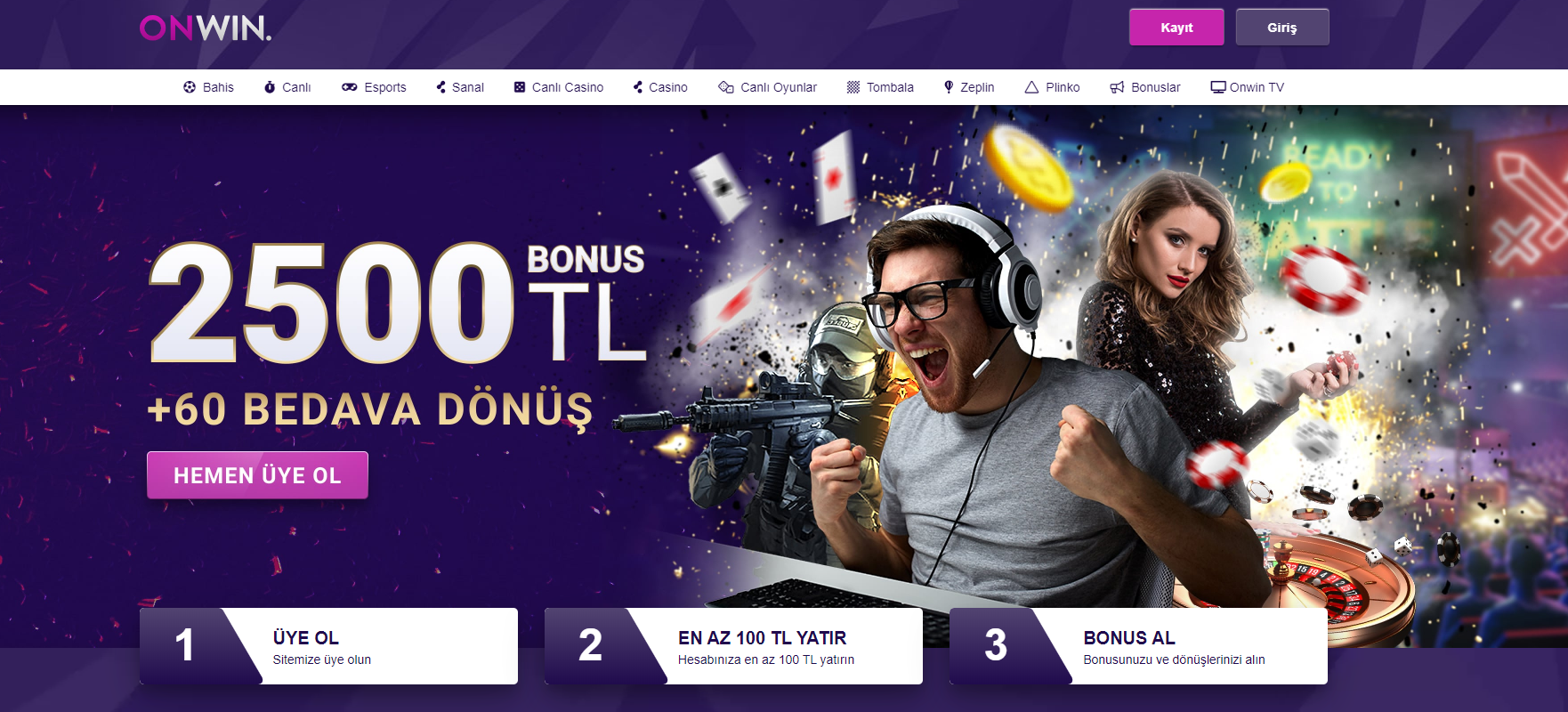1568x712 pixels.
Task: Click the stopwatch icon beside Canlı
Action: pos(270,87)
